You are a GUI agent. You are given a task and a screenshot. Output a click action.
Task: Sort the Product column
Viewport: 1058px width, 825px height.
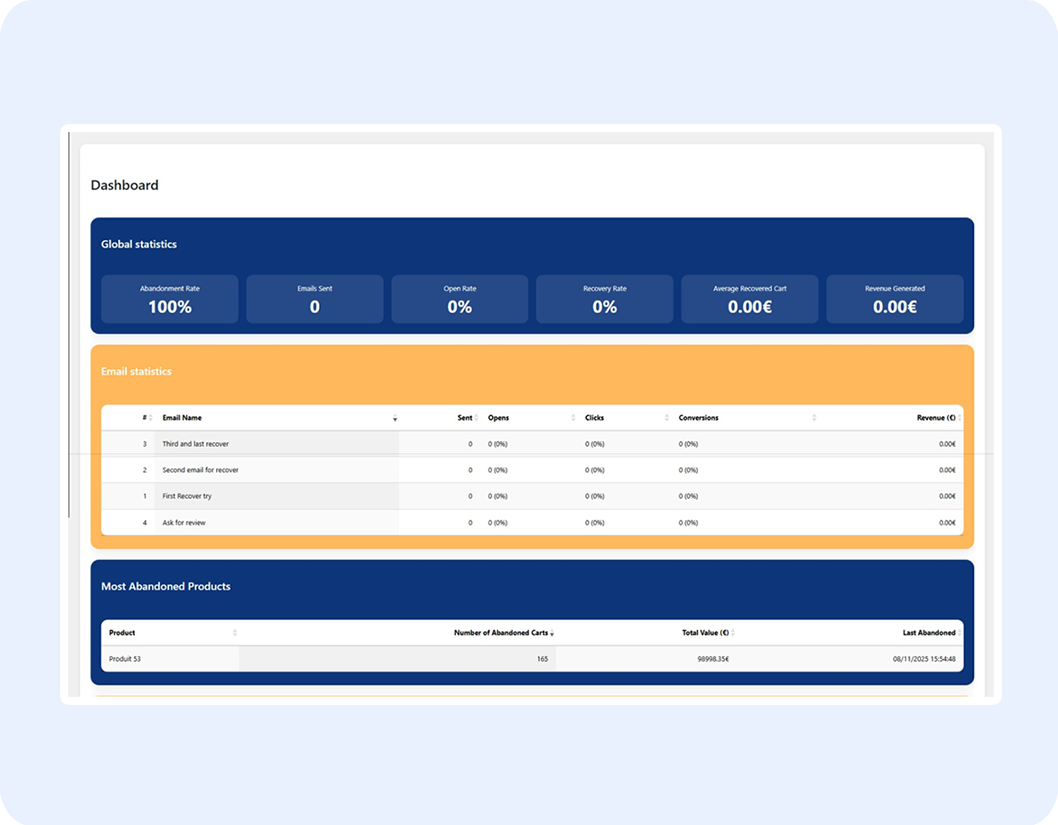click(235, 632)
